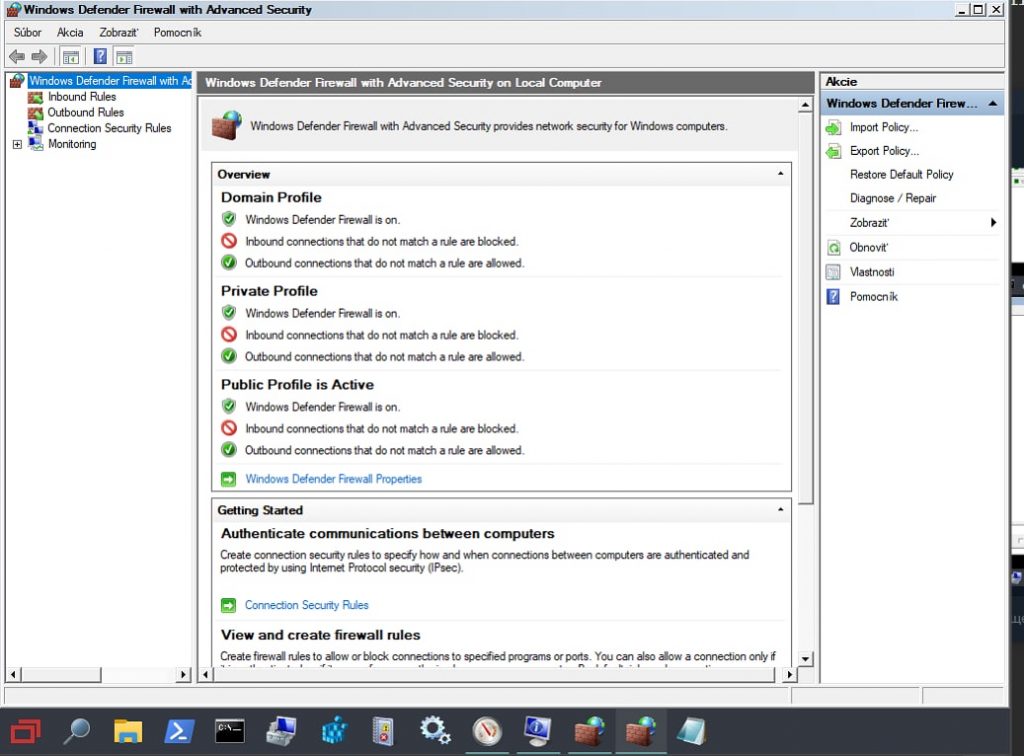
Task: Click the "Public Profile is Active" heading
Action: click(x=297, y=385)
